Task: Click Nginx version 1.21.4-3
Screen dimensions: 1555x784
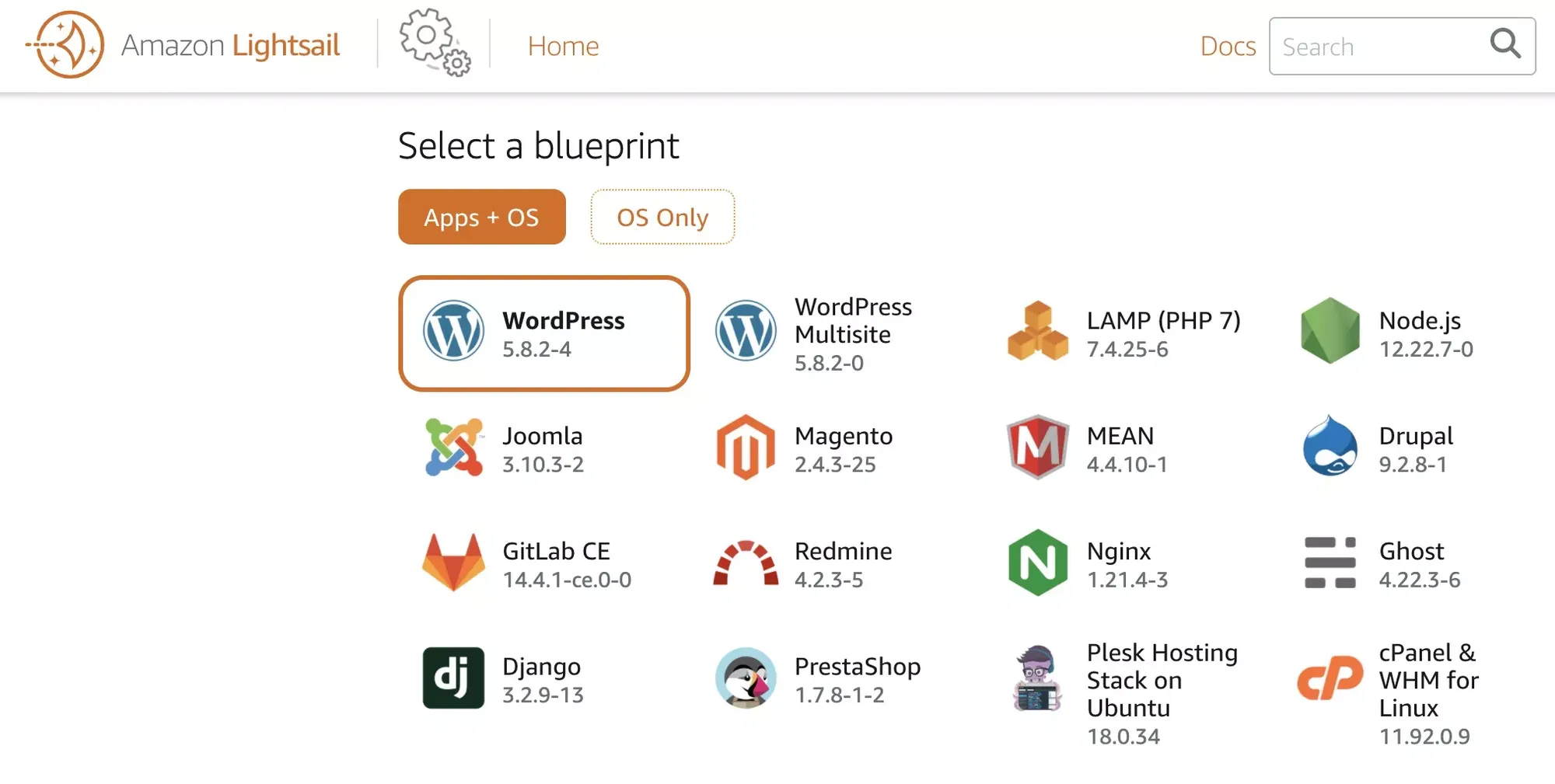Action: (1127, 580)
